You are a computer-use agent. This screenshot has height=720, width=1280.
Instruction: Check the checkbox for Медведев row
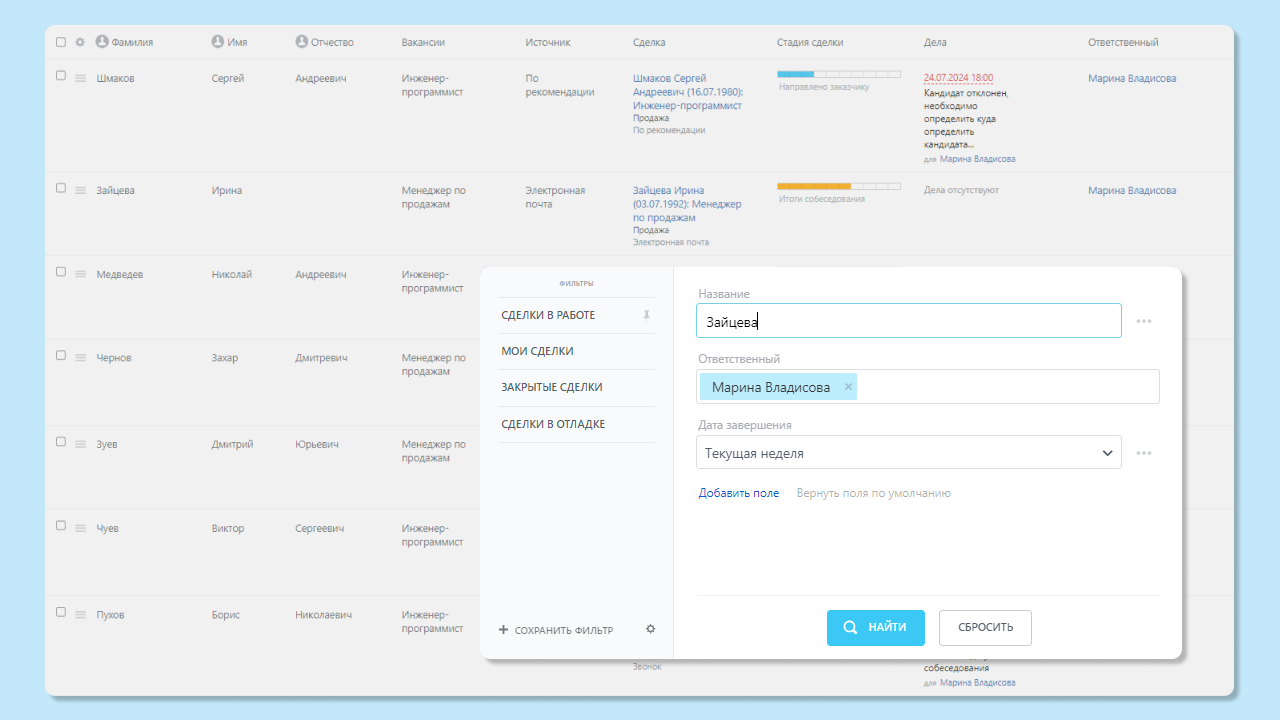point(61,272)
